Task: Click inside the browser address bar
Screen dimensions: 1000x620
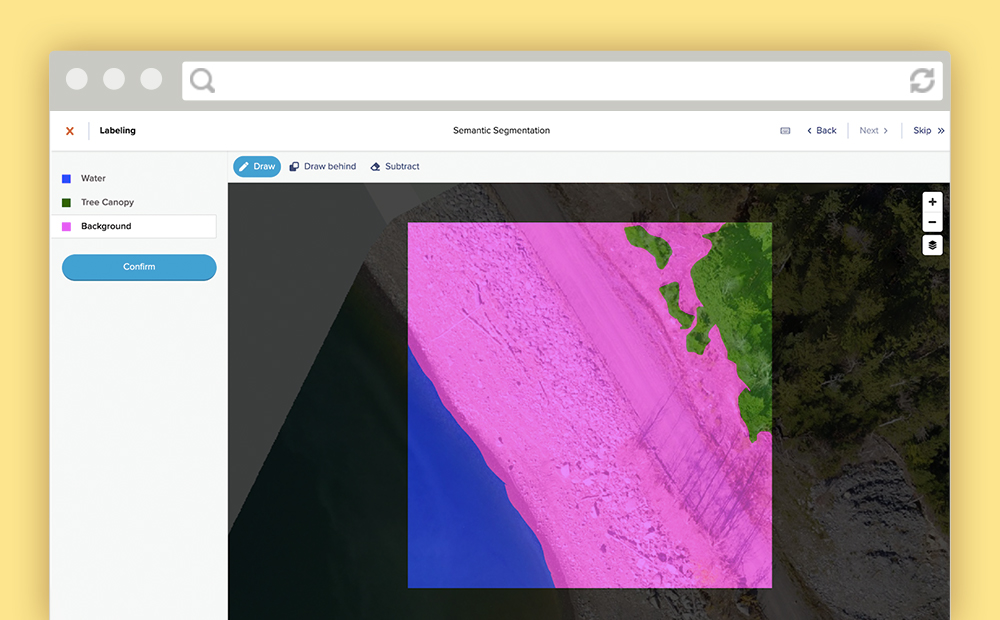Action: [x=550, y=81]
